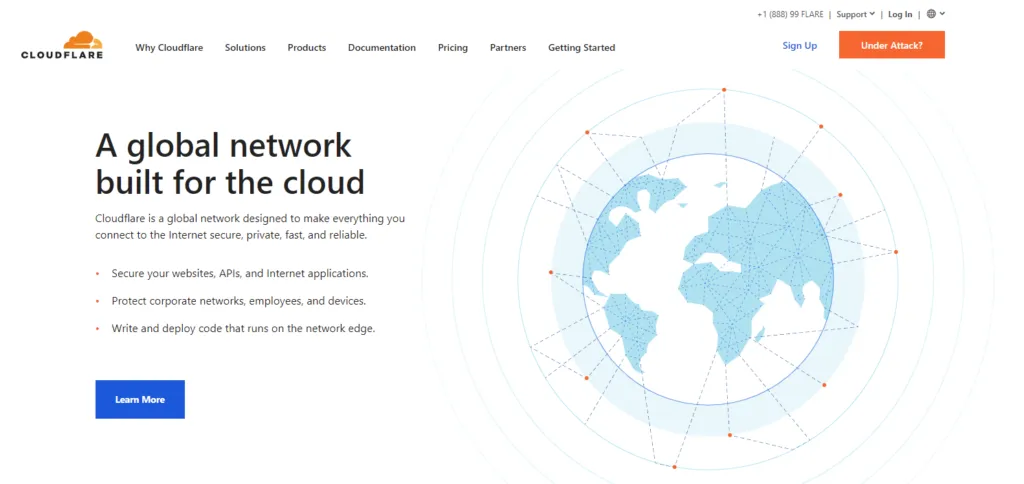Screen dimensions: 1024x484
Task: Click the +1 (888) 99 FLARE number
Action: (x=790, y=14)
